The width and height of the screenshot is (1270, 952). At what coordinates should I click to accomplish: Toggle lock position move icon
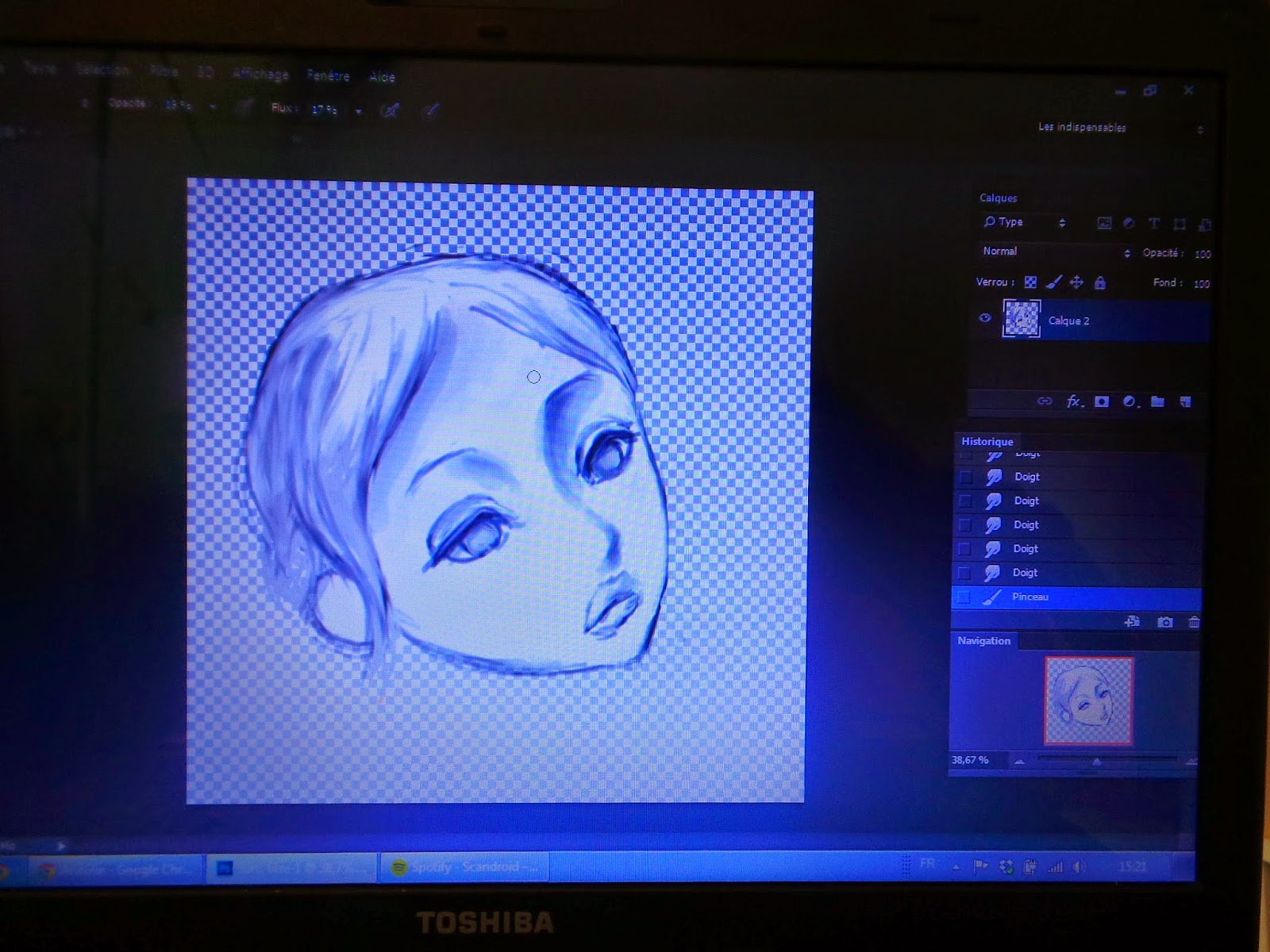1076,282
